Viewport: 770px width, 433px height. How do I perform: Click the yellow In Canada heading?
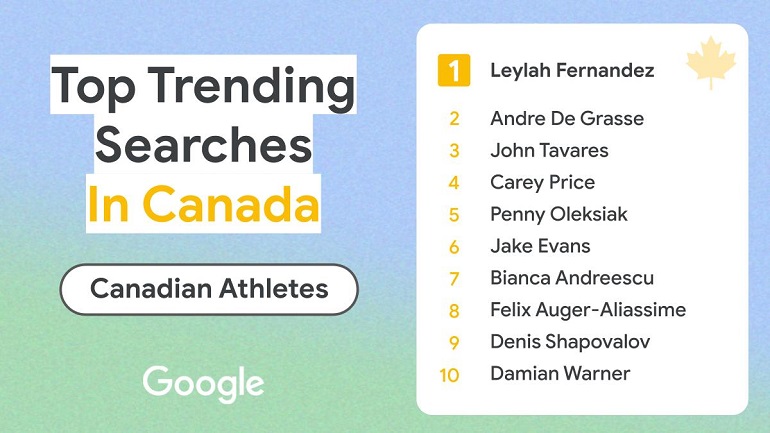tap(203, 203)
